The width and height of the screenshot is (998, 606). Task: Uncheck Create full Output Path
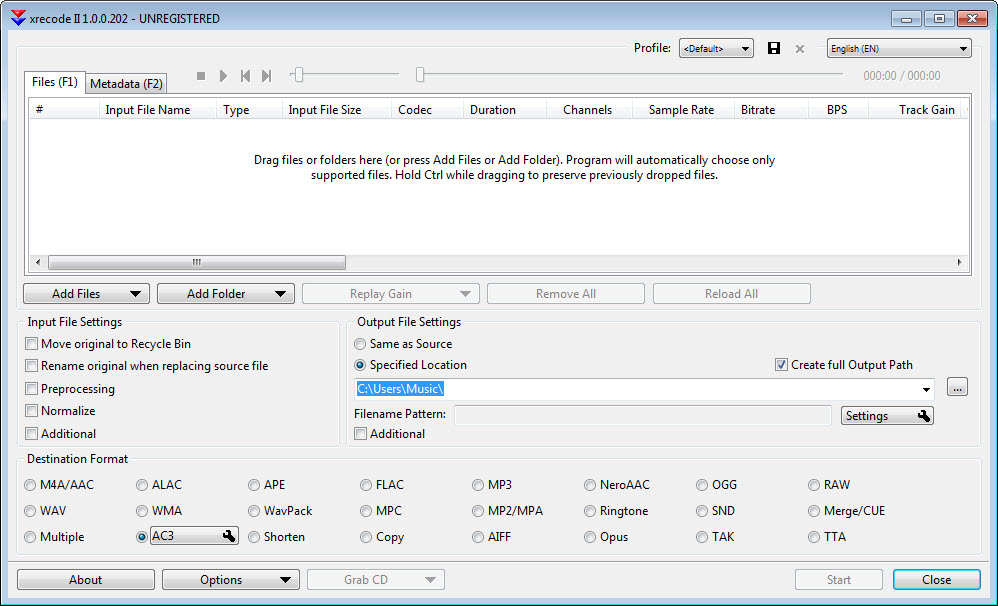click(781, 365)
